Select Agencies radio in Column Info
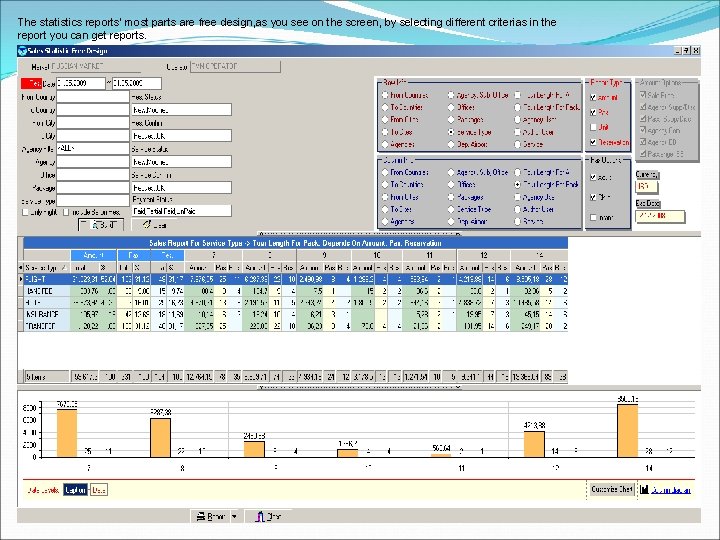This screenshot has width=720, height=540. pyautogui.click(x=385, y=221)
